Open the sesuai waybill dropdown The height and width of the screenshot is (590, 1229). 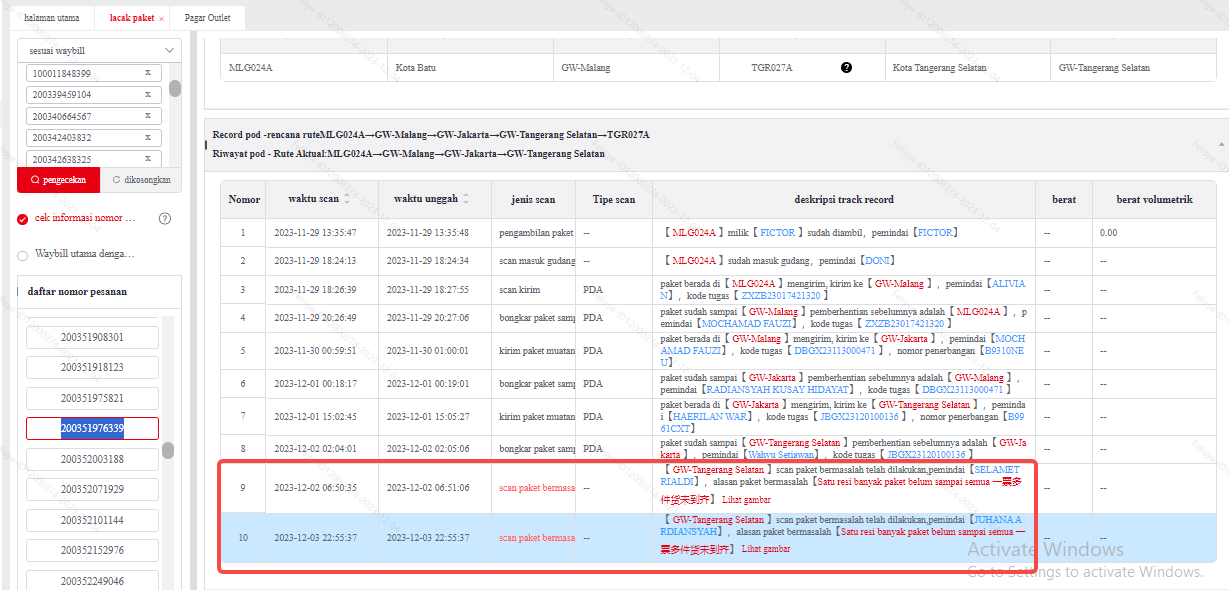click(100, 50)
